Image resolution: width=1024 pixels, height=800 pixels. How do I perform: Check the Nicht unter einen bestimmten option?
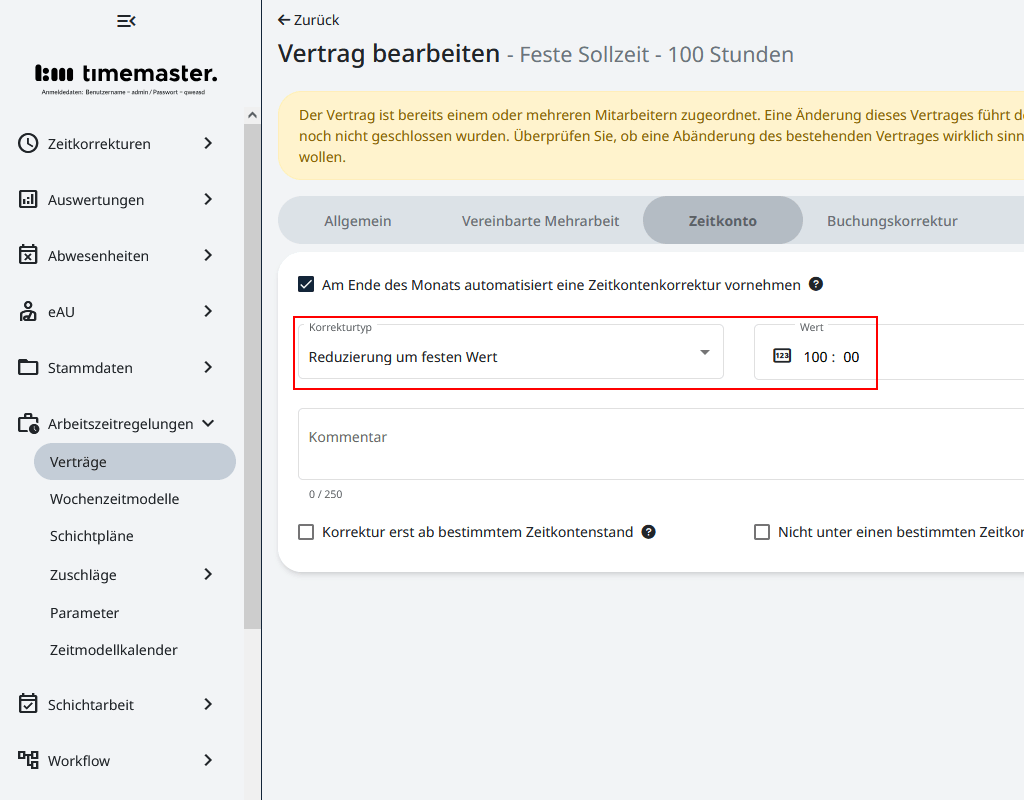pyautogui.click(x=762, y=532)
